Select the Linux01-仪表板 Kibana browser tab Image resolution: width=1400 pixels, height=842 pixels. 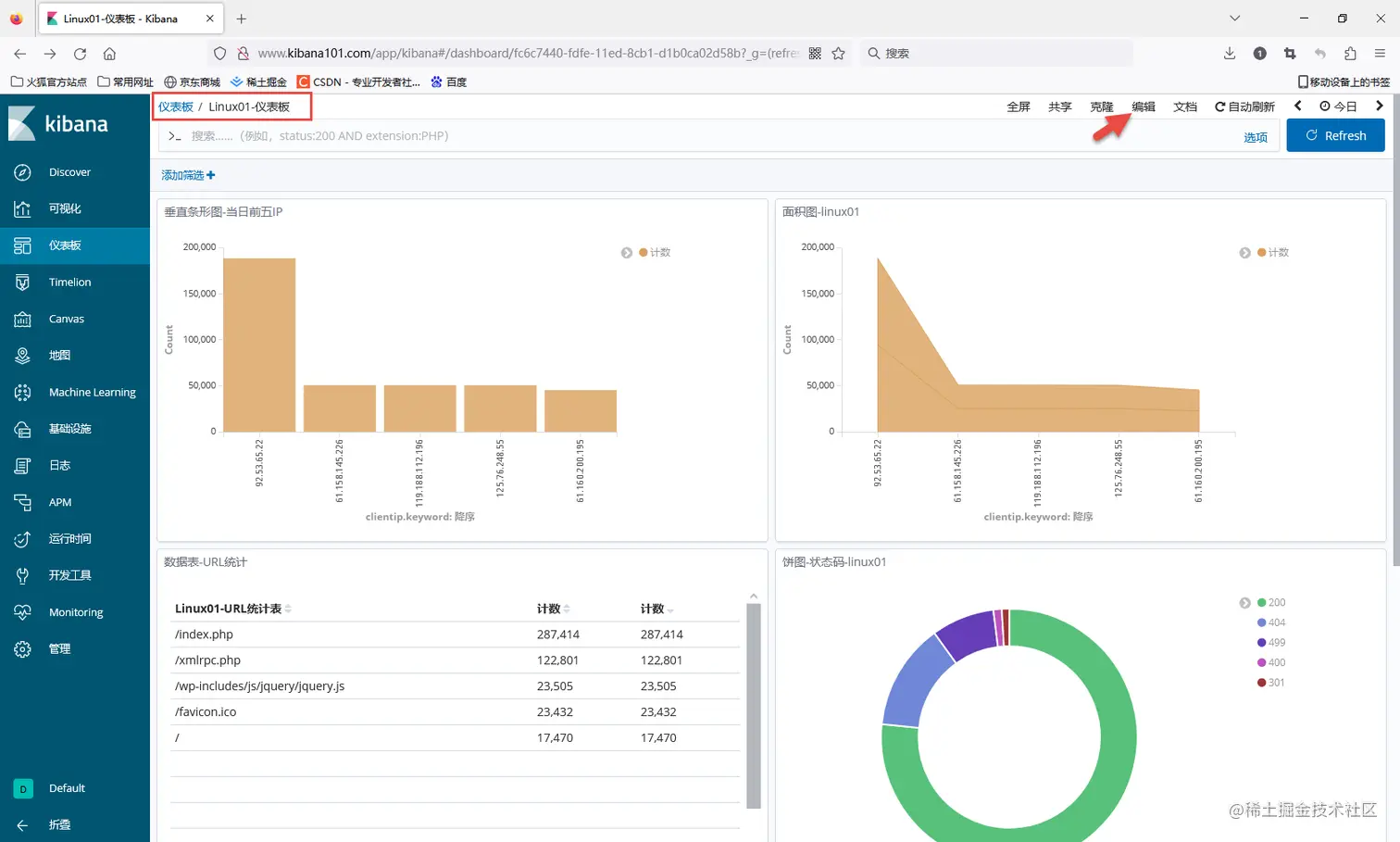point(129,19)
